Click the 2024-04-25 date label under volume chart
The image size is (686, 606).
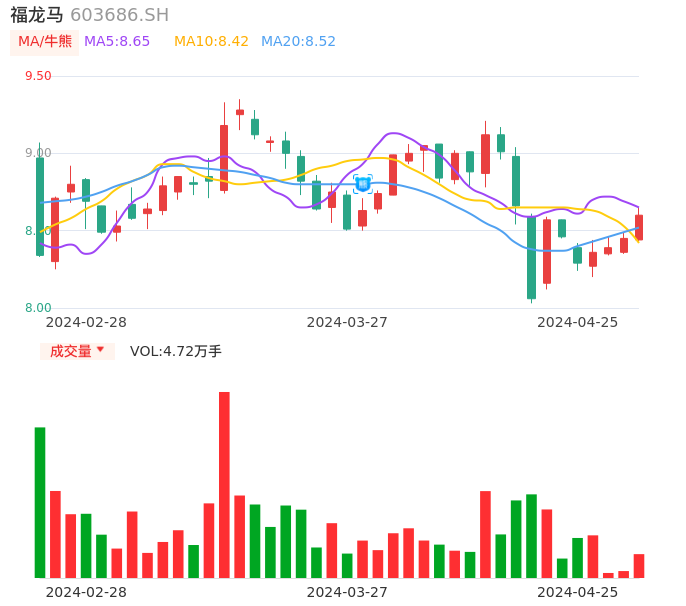(578, 592)
